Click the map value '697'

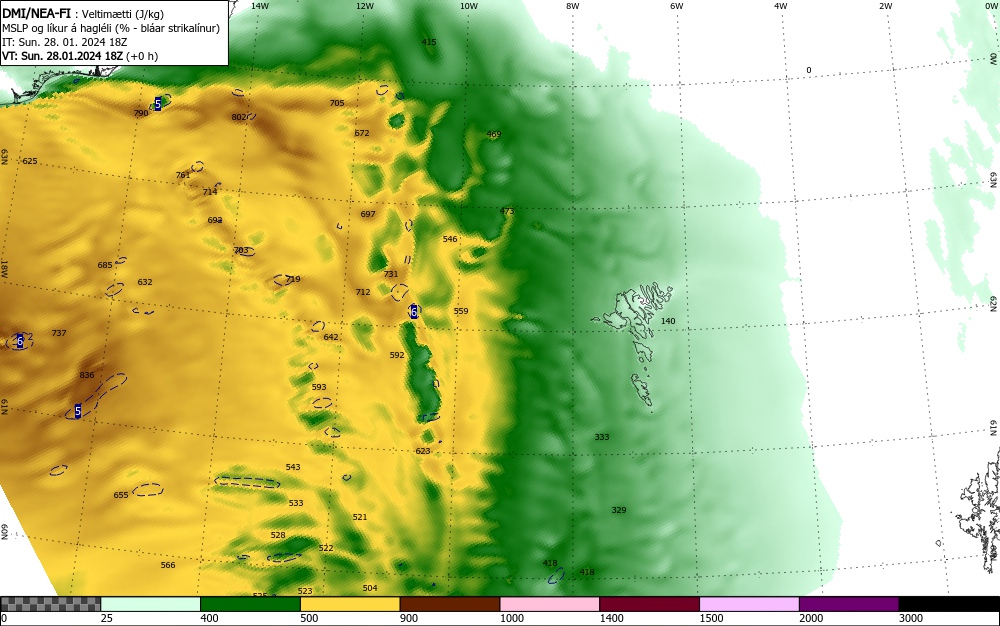[368, 214]
